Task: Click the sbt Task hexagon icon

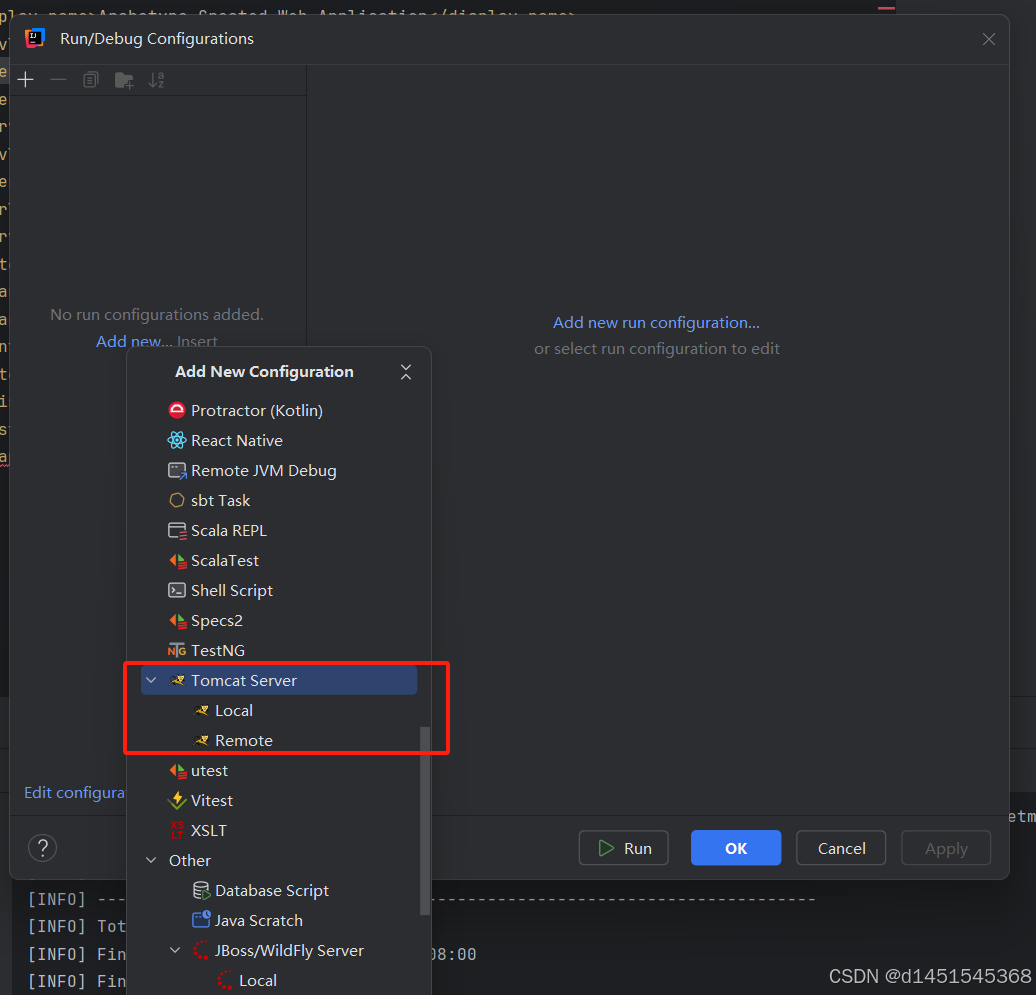Action: (x=176, y=501)
